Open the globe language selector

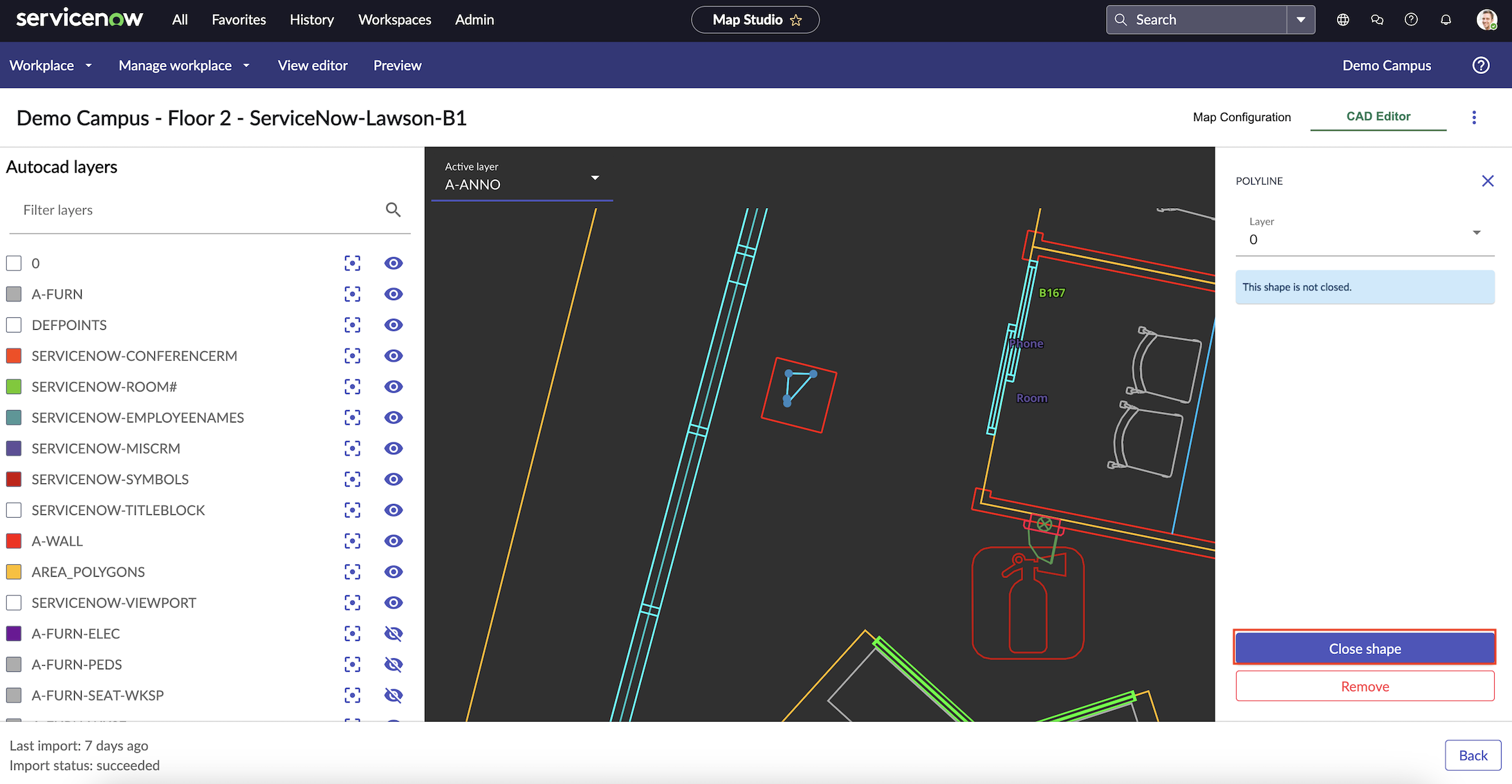[1343, 20]
